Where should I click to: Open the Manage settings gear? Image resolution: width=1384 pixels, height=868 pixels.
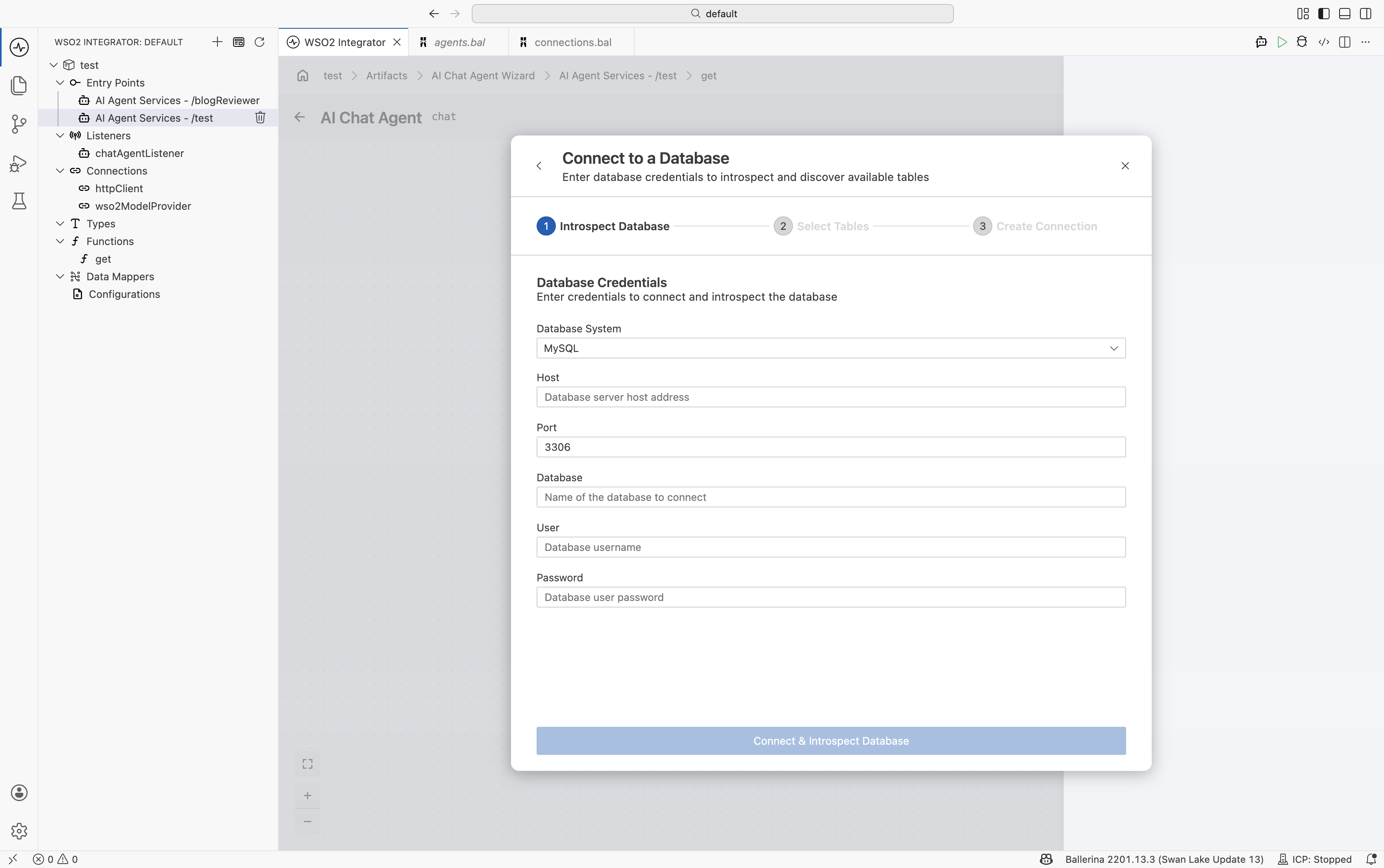[x=19, y=831]
